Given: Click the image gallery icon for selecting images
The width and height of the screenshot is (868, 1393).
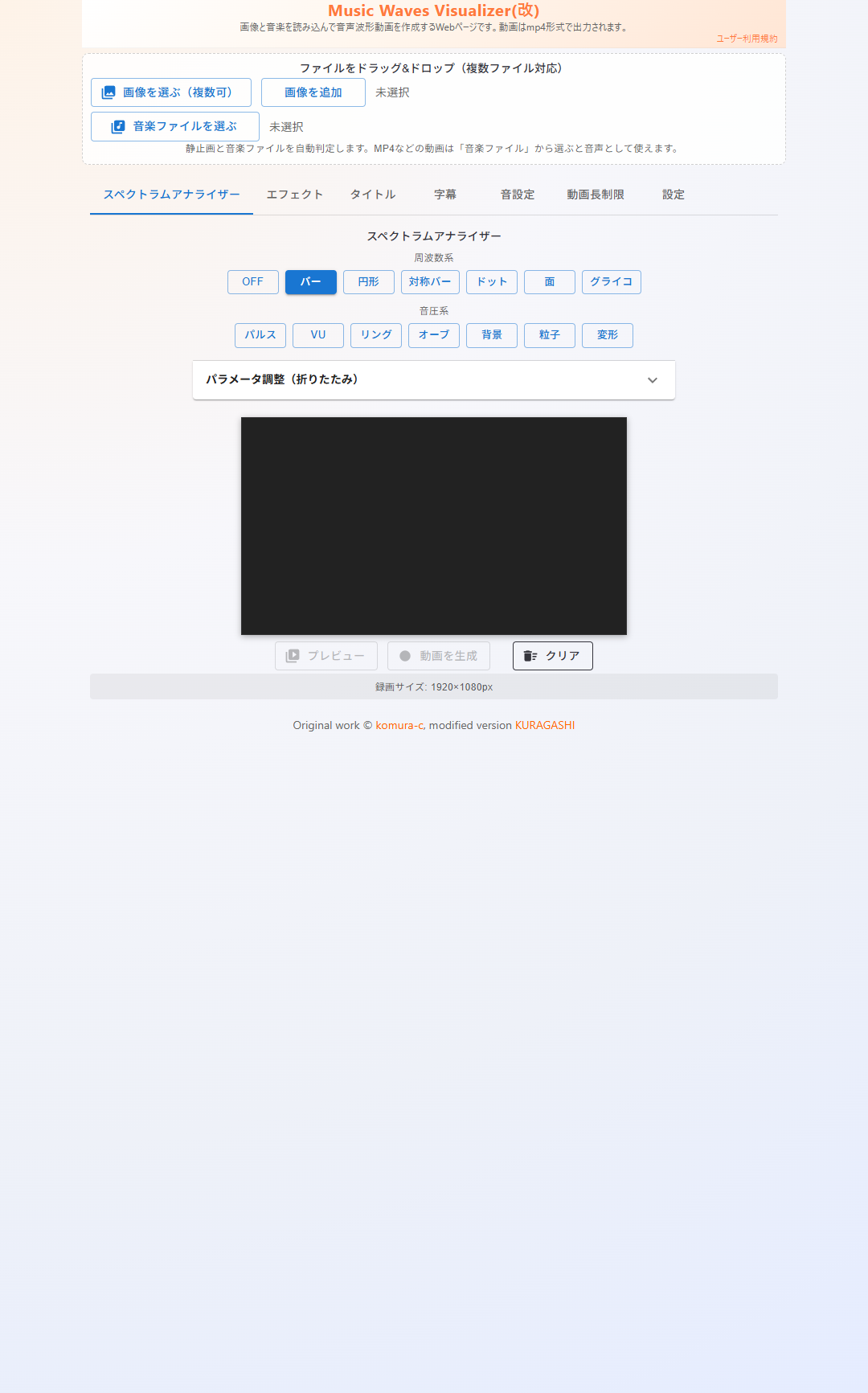Looking at the screenshot, I should pyautogui.click(x=108, y=92).
